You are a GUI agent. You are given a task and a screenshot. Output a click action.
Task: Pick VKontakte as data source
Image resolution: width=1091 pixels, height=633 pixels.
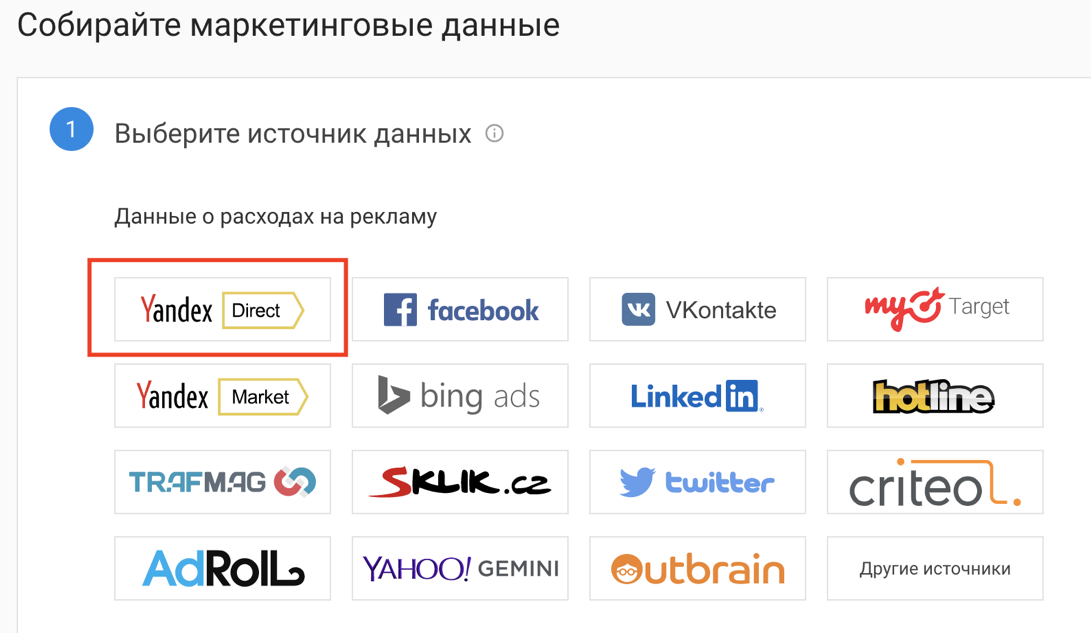[697, 310]
